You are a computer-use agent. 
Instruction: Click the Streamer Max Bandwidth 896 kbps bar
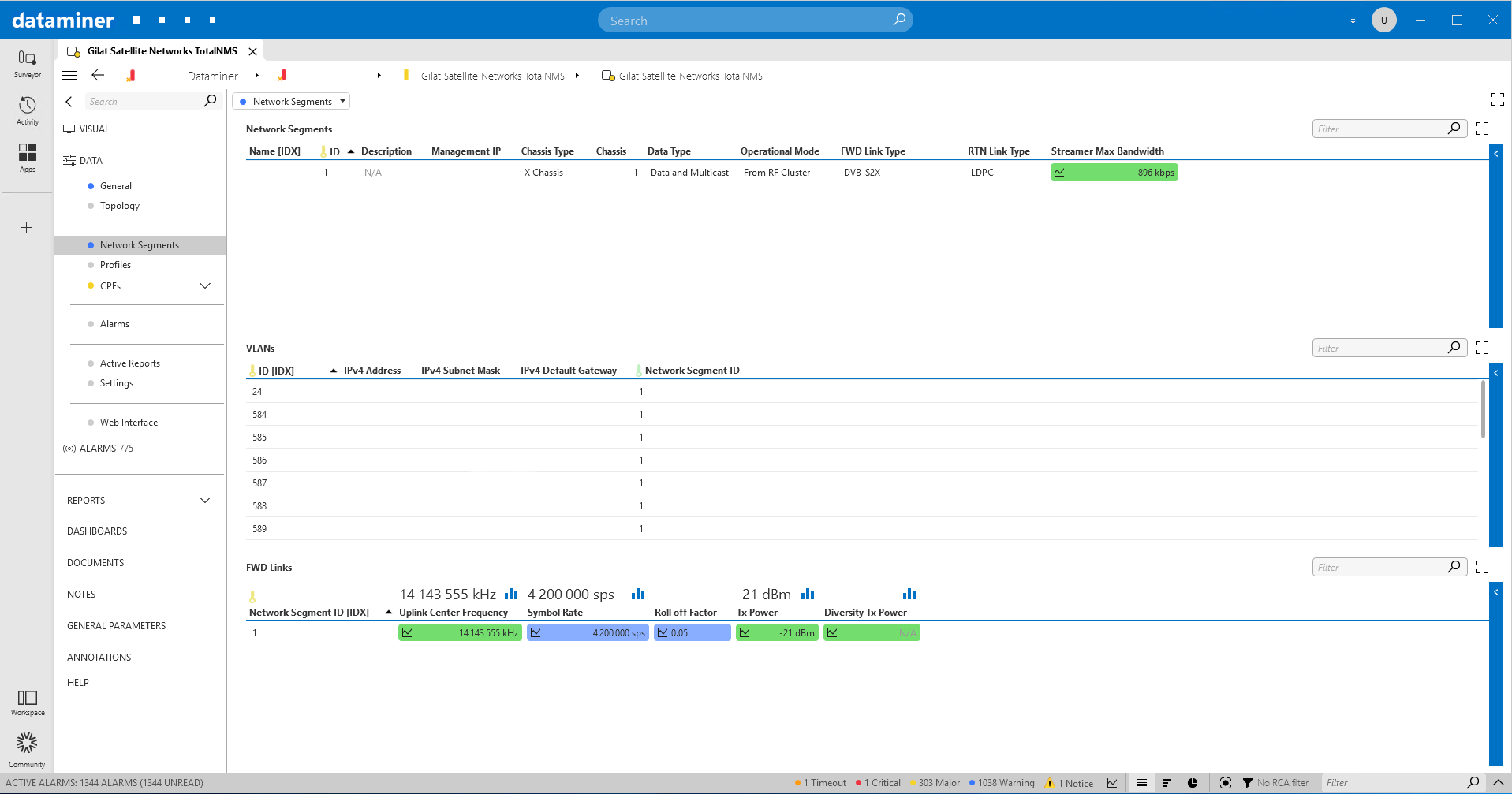[1114, 172]
